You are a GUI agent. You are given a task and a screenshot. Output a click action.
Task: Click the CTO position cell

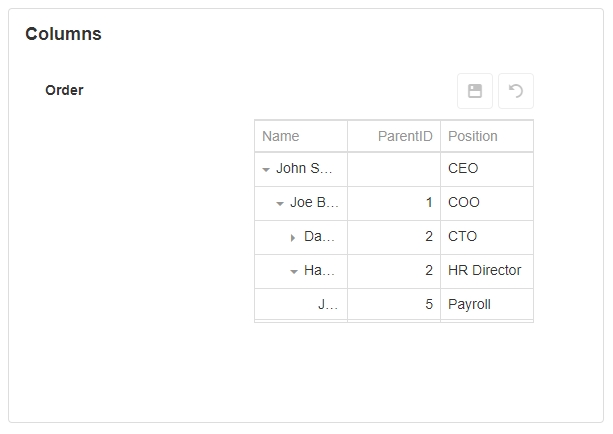pos(463,236)
